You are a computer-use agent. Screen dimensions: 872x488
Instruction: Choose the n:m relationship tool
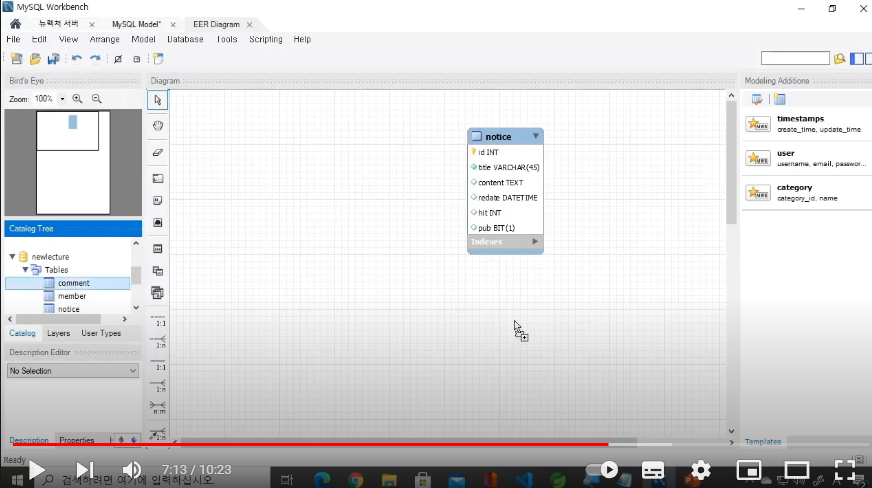[158, 407]
